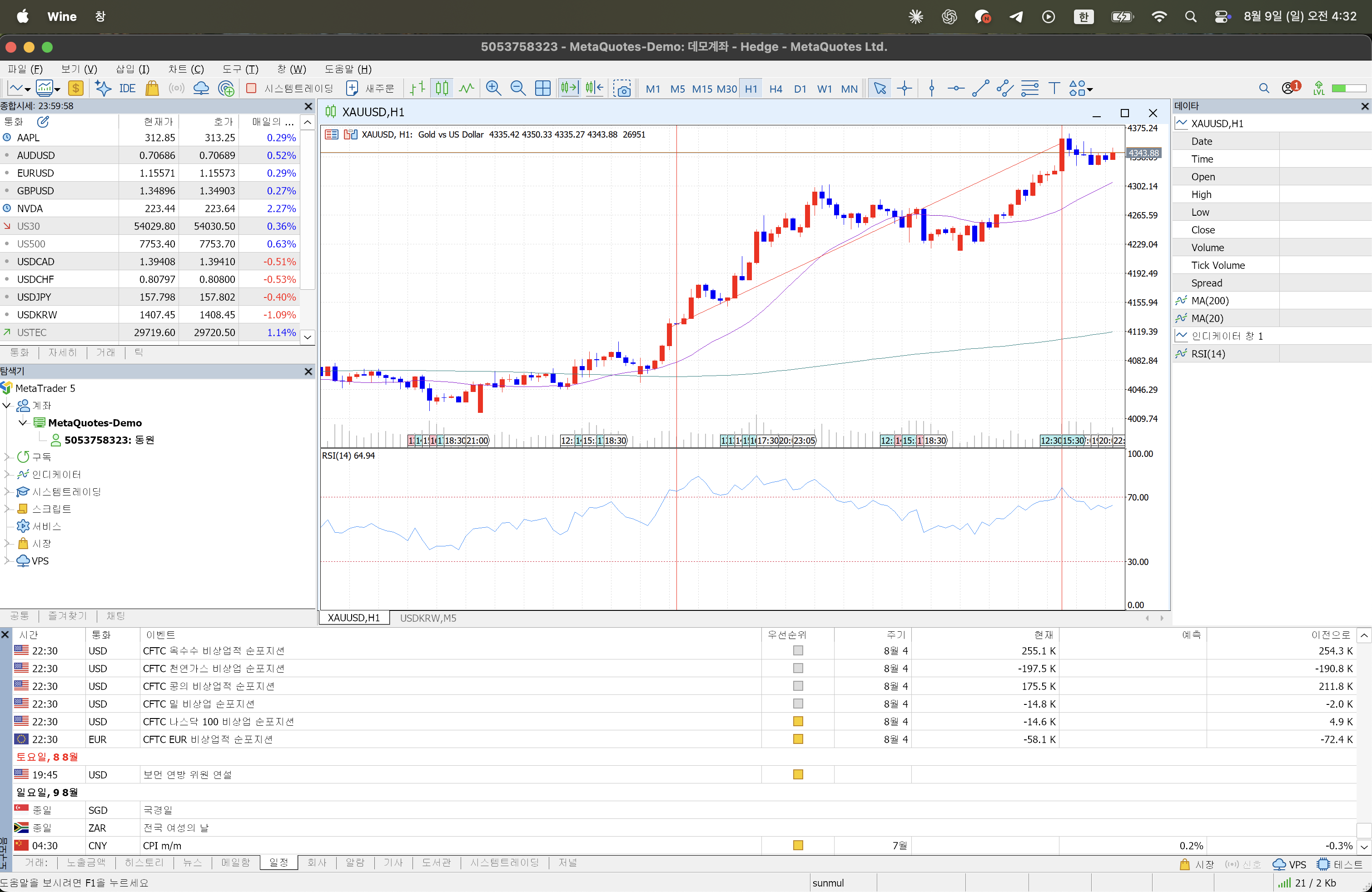
Task: Switch chart to candlestick mode
Action: [x=442, y=88]
